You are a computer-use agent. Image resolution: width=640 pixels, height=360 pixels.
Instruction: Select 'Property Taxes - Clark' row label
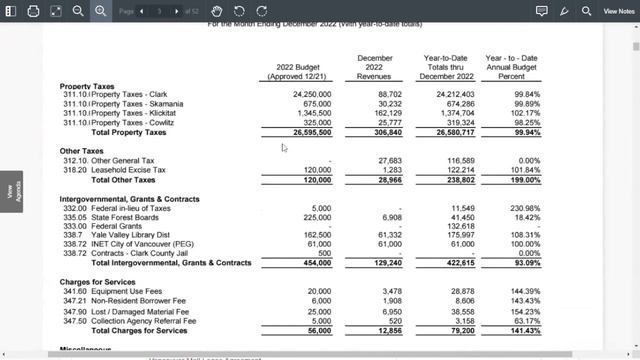129,94
